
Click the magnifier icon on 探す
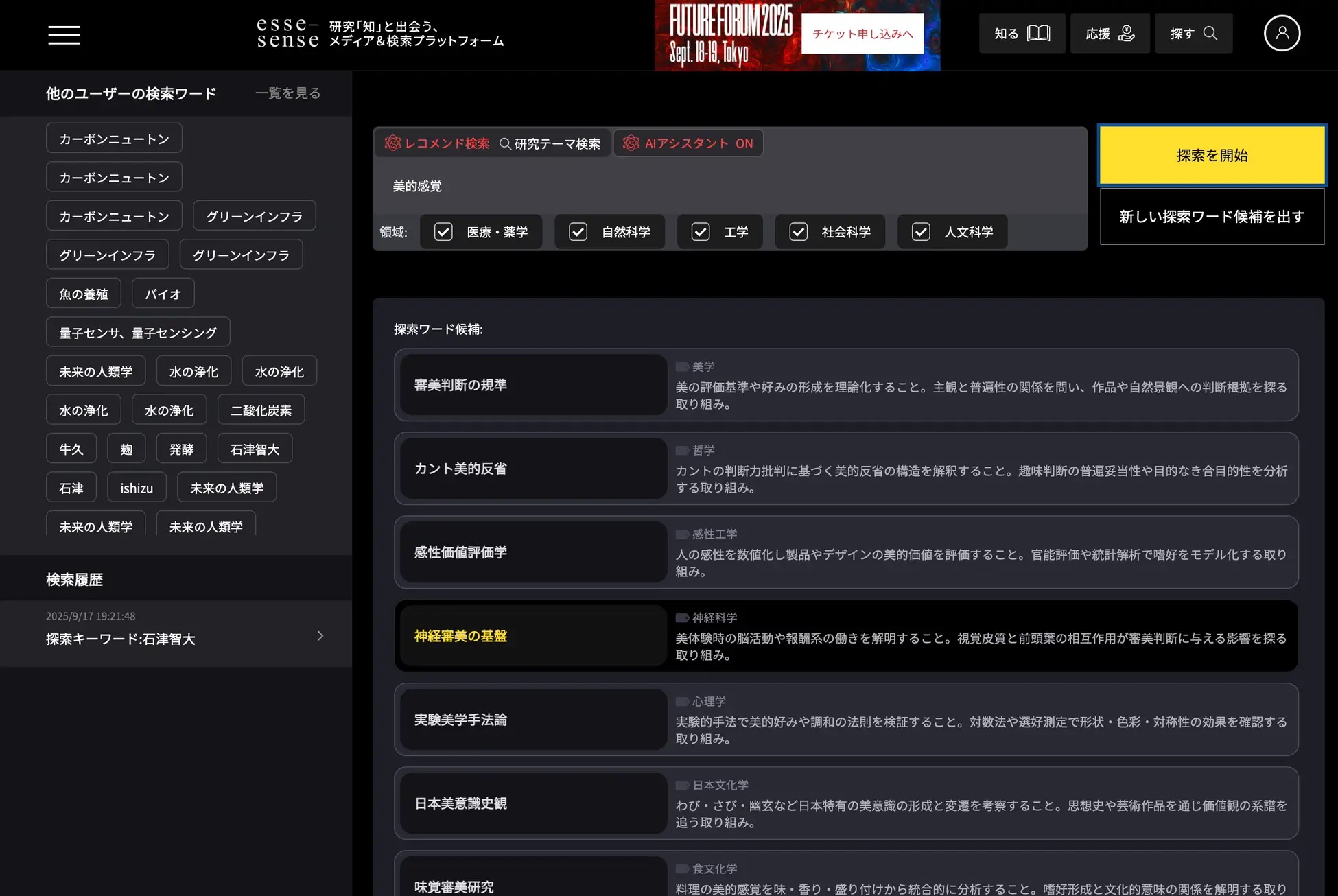1210,33
